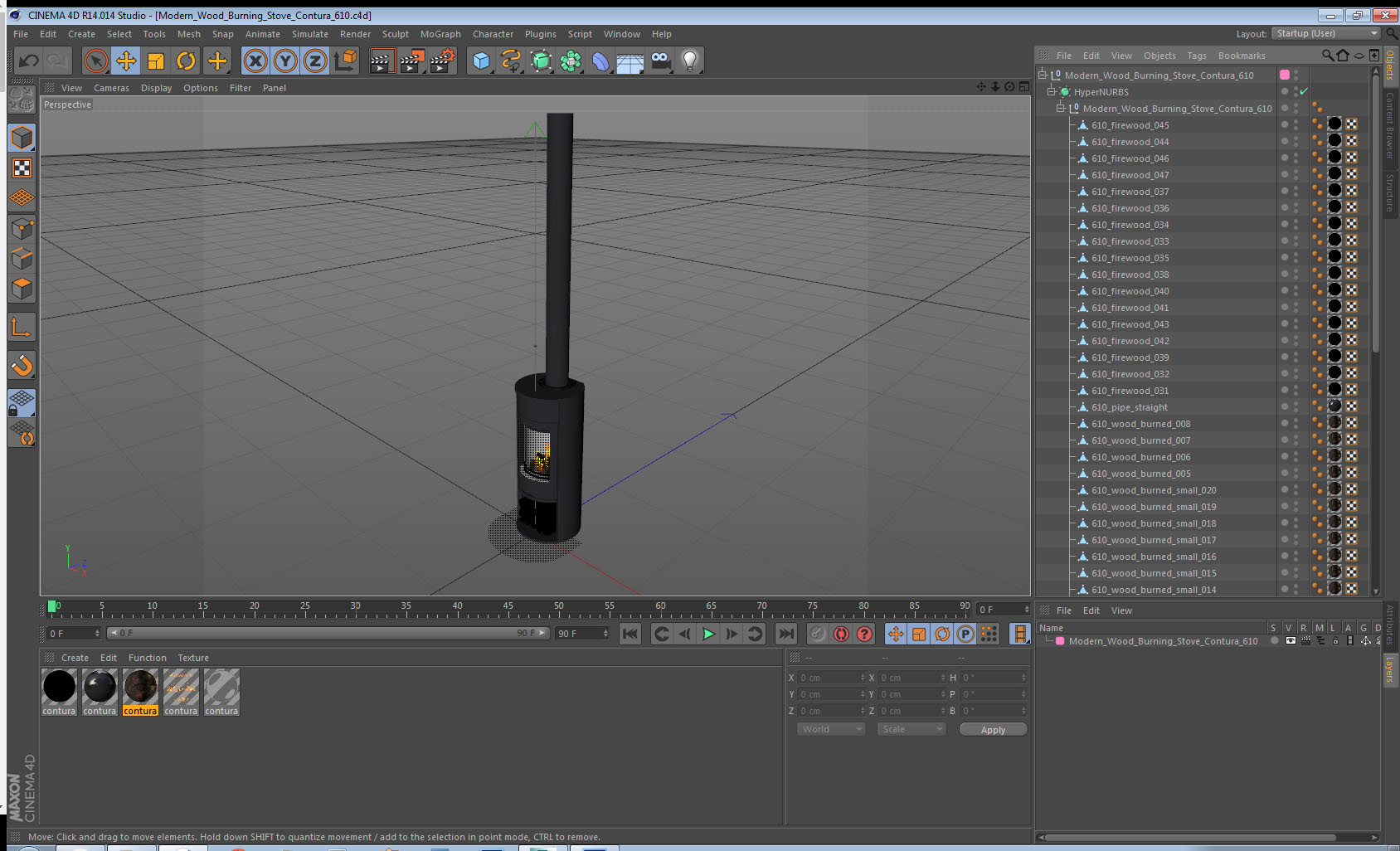
Task: Click the coordinate system icon
Action: click(x=345, y=61)
